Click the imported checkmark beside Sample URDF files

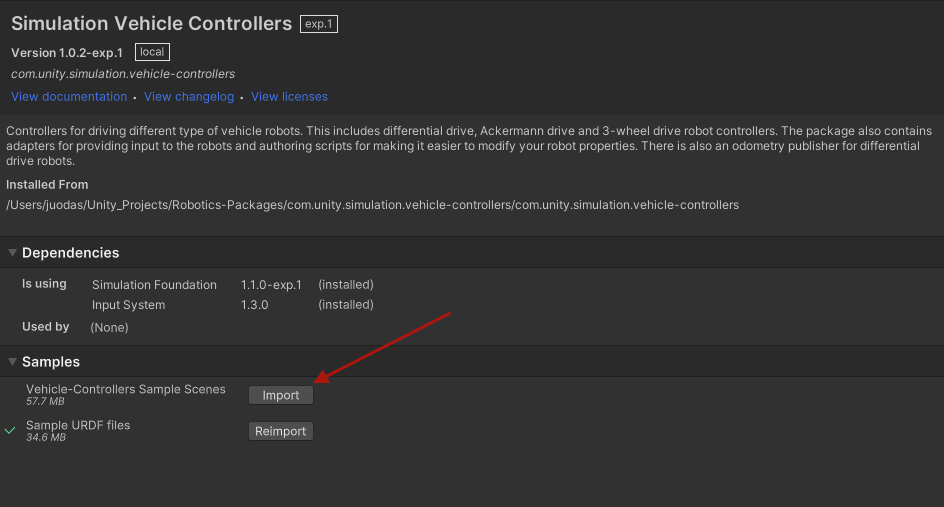[x=10, y=430]
